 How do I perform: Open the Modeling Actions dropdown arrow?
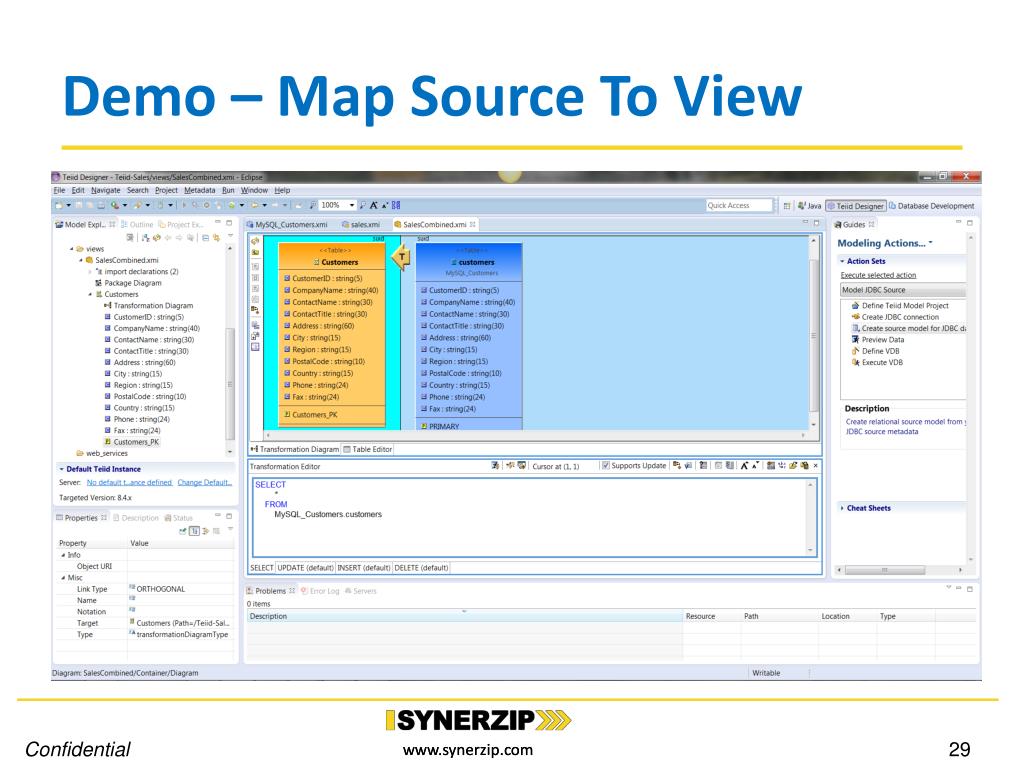(x=931, y=243)
